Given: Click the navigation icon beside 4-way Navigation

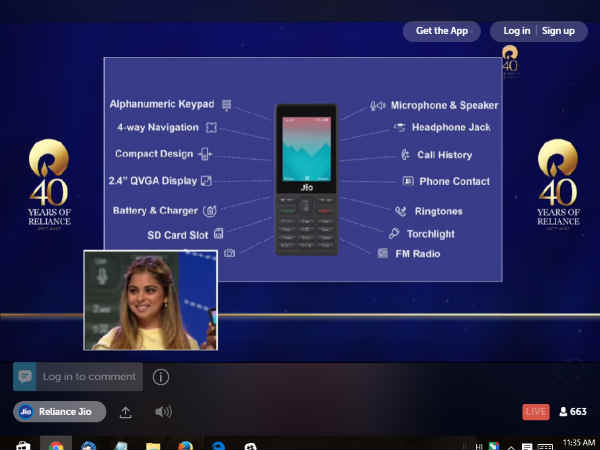Looking at the screenshot, I should tap(211, 127).
